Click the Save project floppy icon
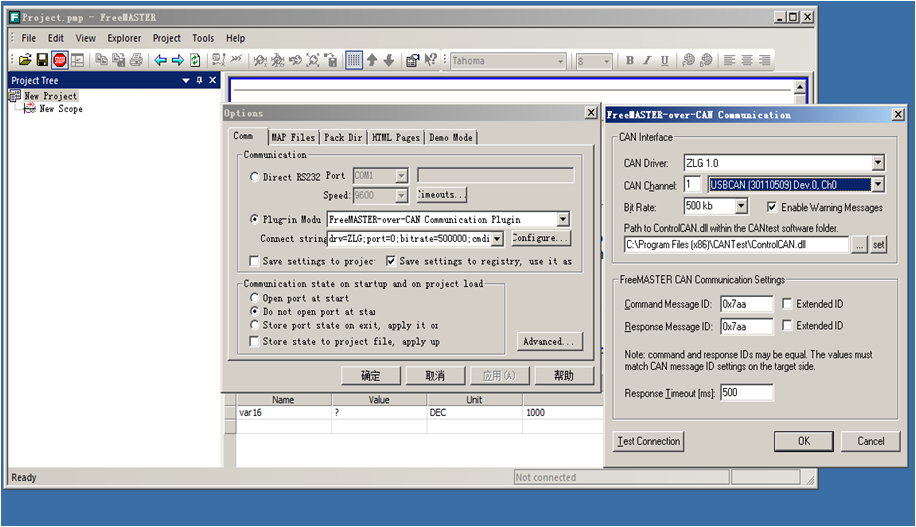Viewport: 916px width, 527px height. point(41,60)
